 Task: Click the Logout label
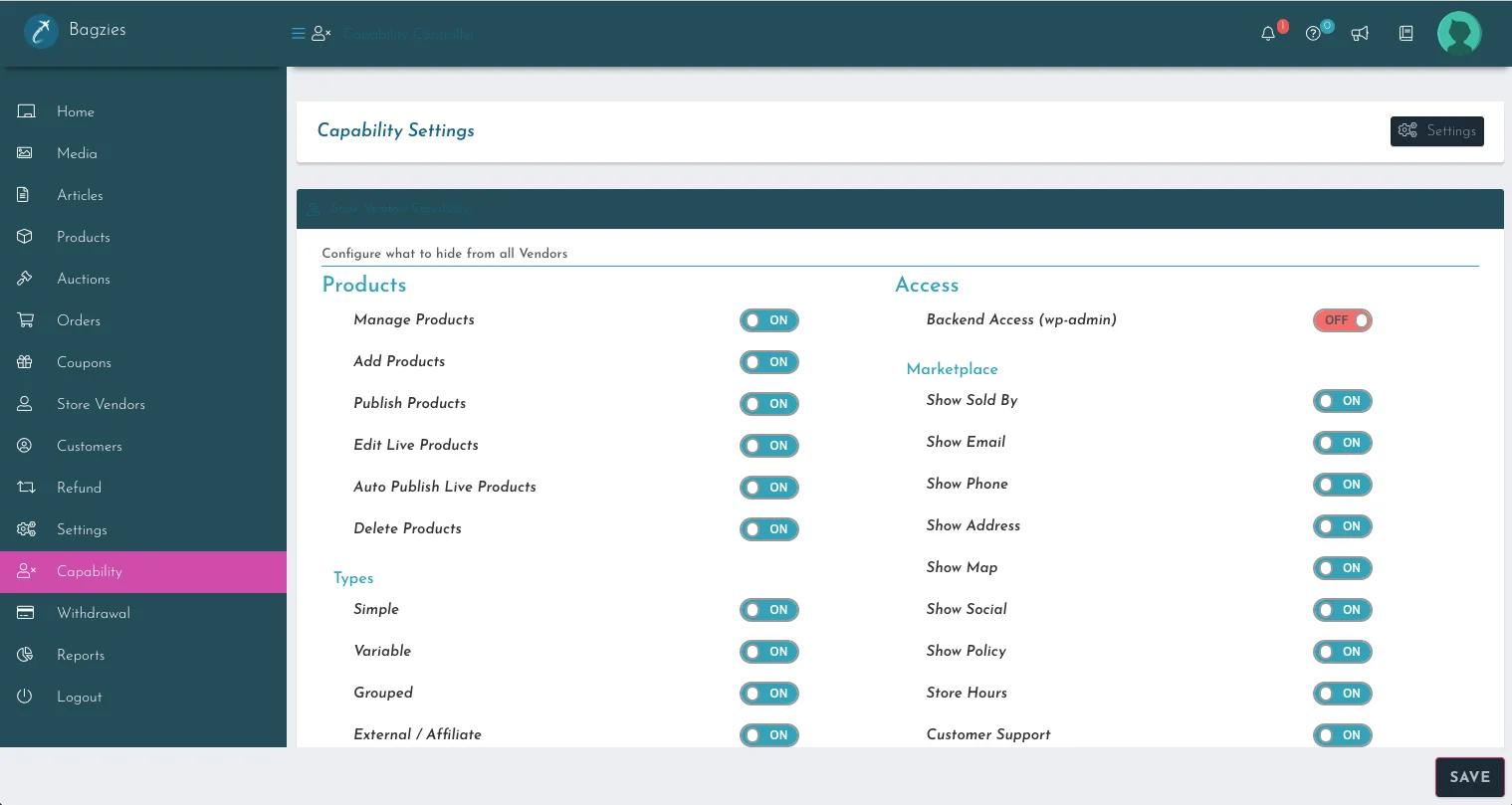point(80,697)
